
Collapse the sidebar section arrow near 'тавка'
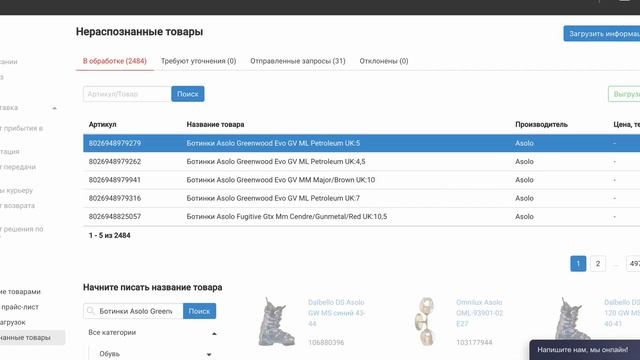coord(54,108)
